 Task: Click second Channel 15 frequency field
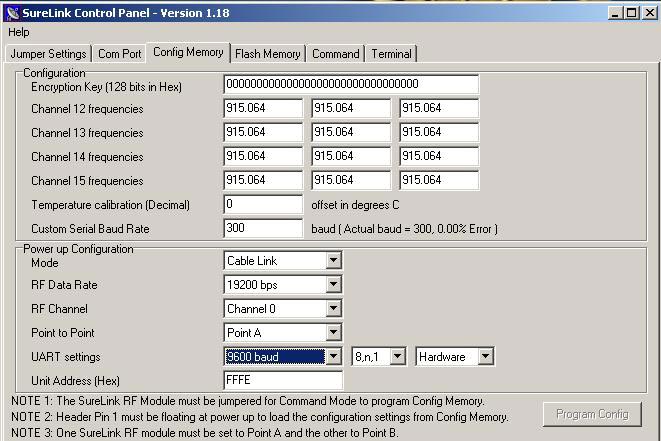pos(351,180)
